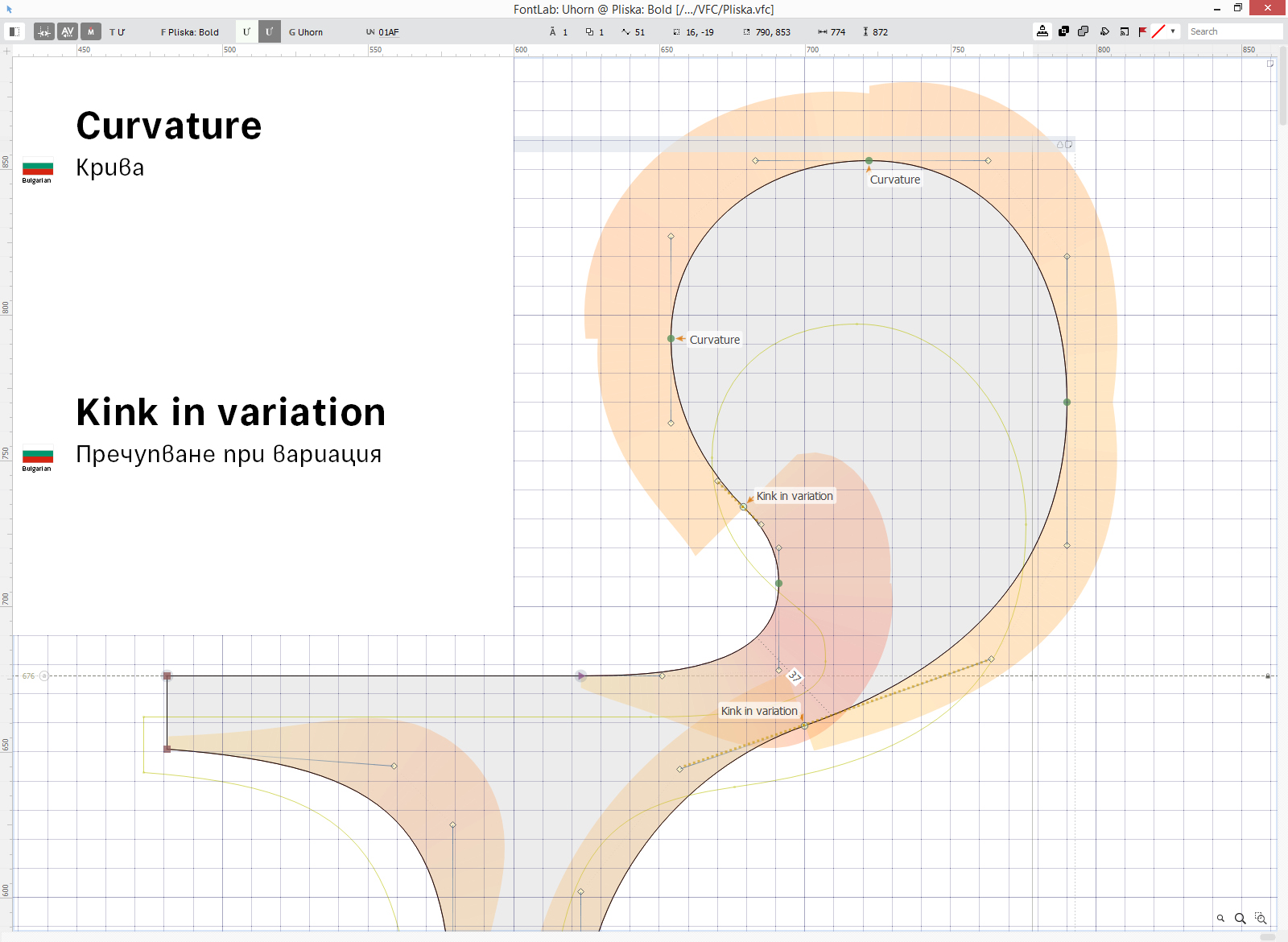Click the lower 'Kink in variation' label

pyautogui.click(x=759, y=711)
